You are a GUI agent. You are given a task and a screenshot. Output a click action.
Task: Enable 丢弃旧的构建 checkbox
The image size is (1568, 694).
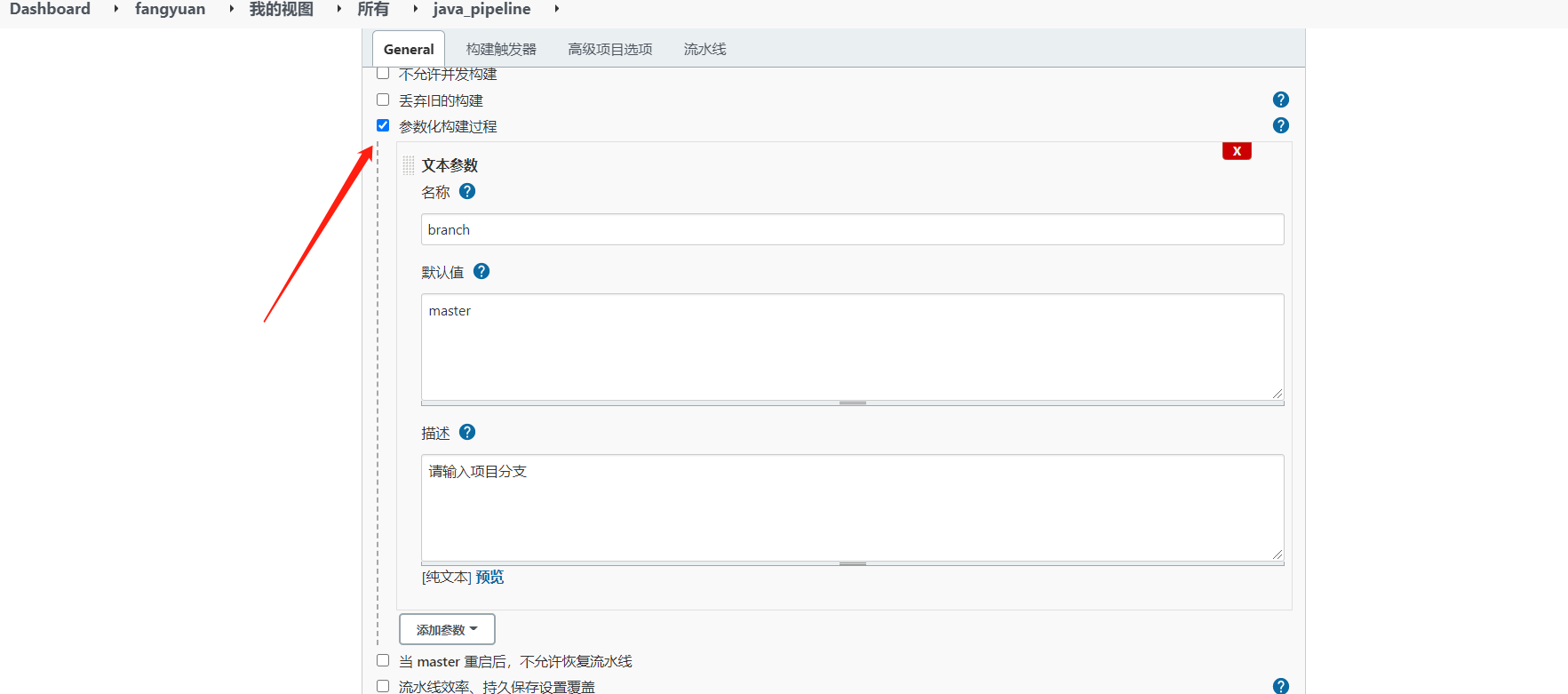pos(383,100)
